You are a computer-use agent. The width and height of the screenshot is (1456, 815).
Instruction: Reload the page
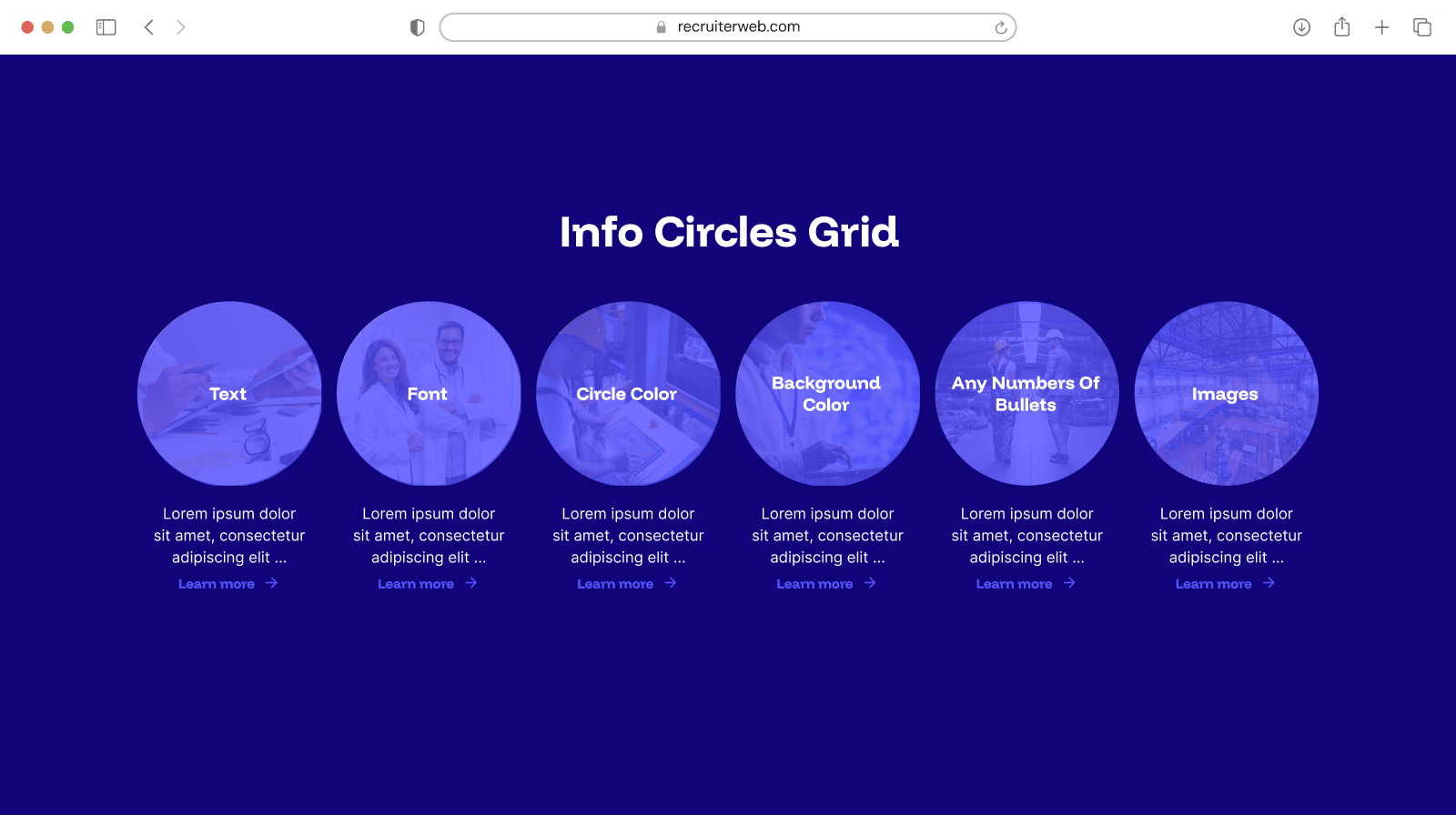pyautogui.click(x=1000, y=27)
